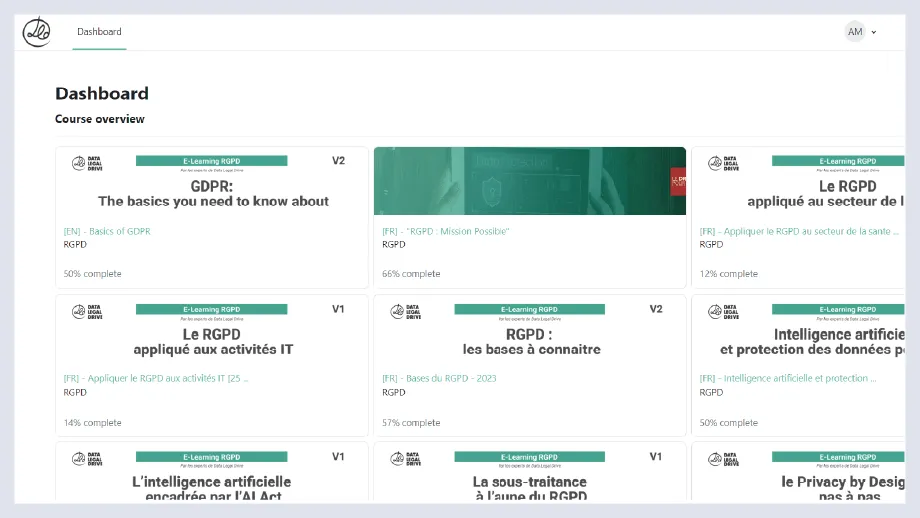Screen dimensions: 920x518
Task: Click the RGPD Mission Possible green thumbnail
Action: point(530,181)
